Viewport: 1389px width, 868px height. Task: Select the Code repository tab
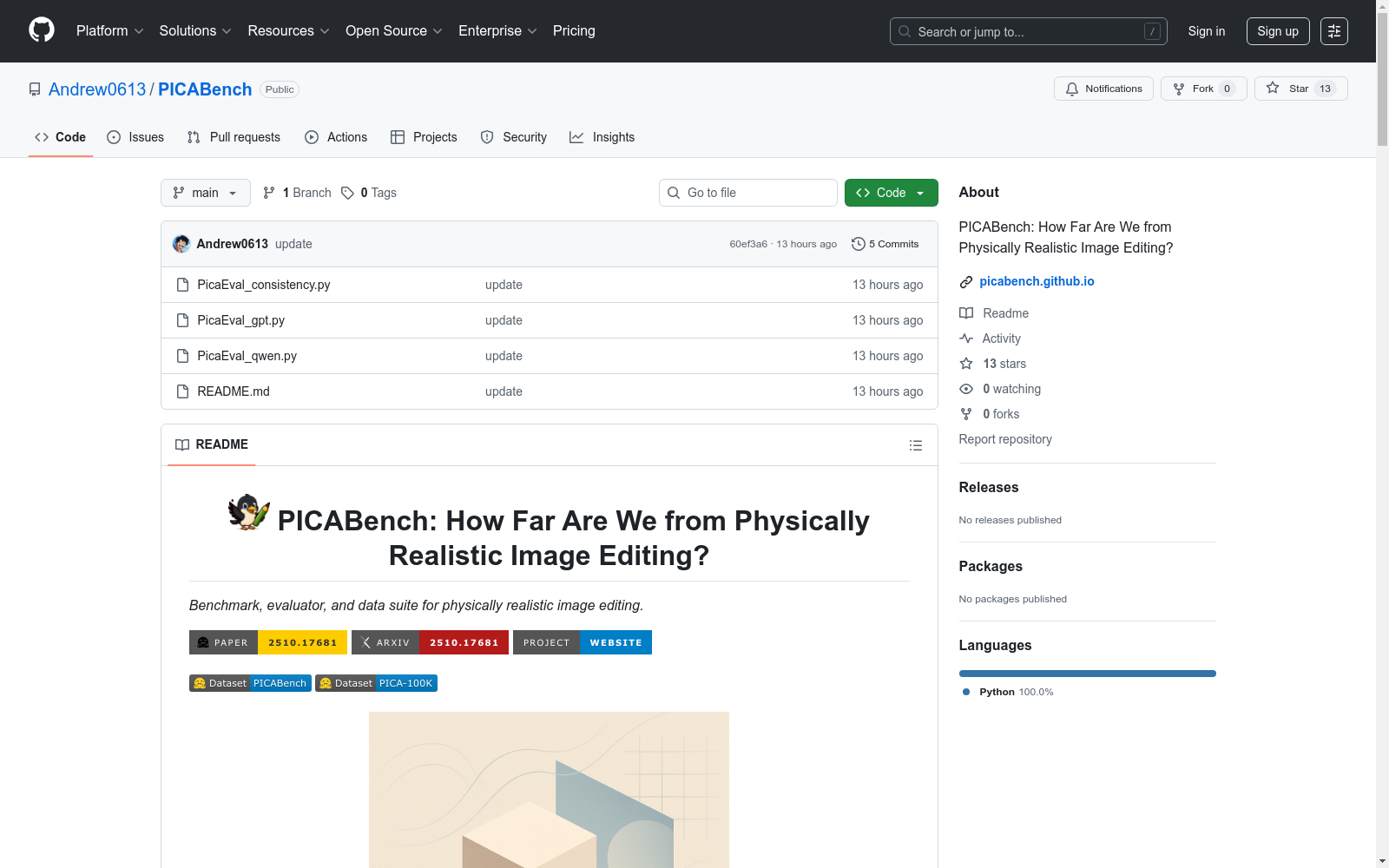coord(61,137)
